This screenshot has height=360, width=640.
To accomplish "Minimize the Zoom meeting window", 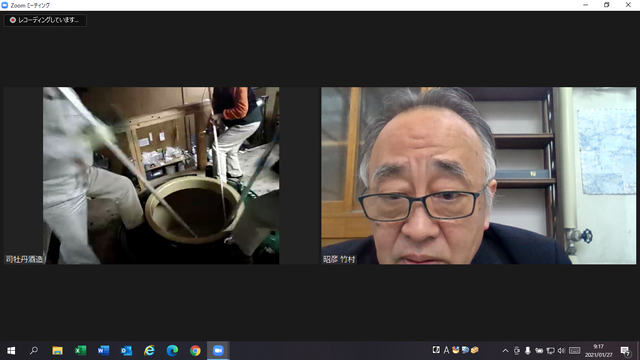I will coord(586,5).
